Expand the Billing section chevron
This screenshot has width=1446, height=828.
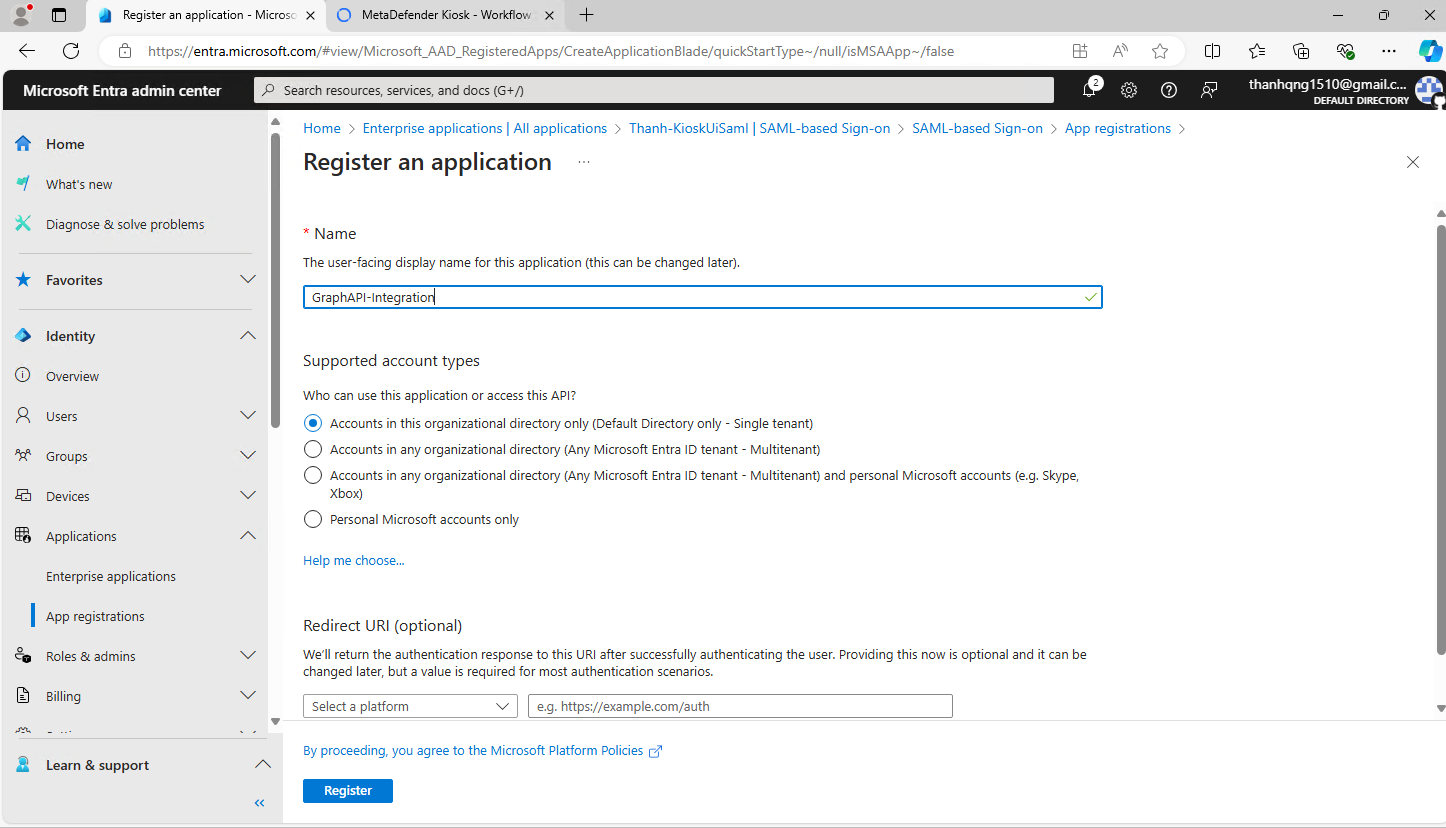(248, 696)
